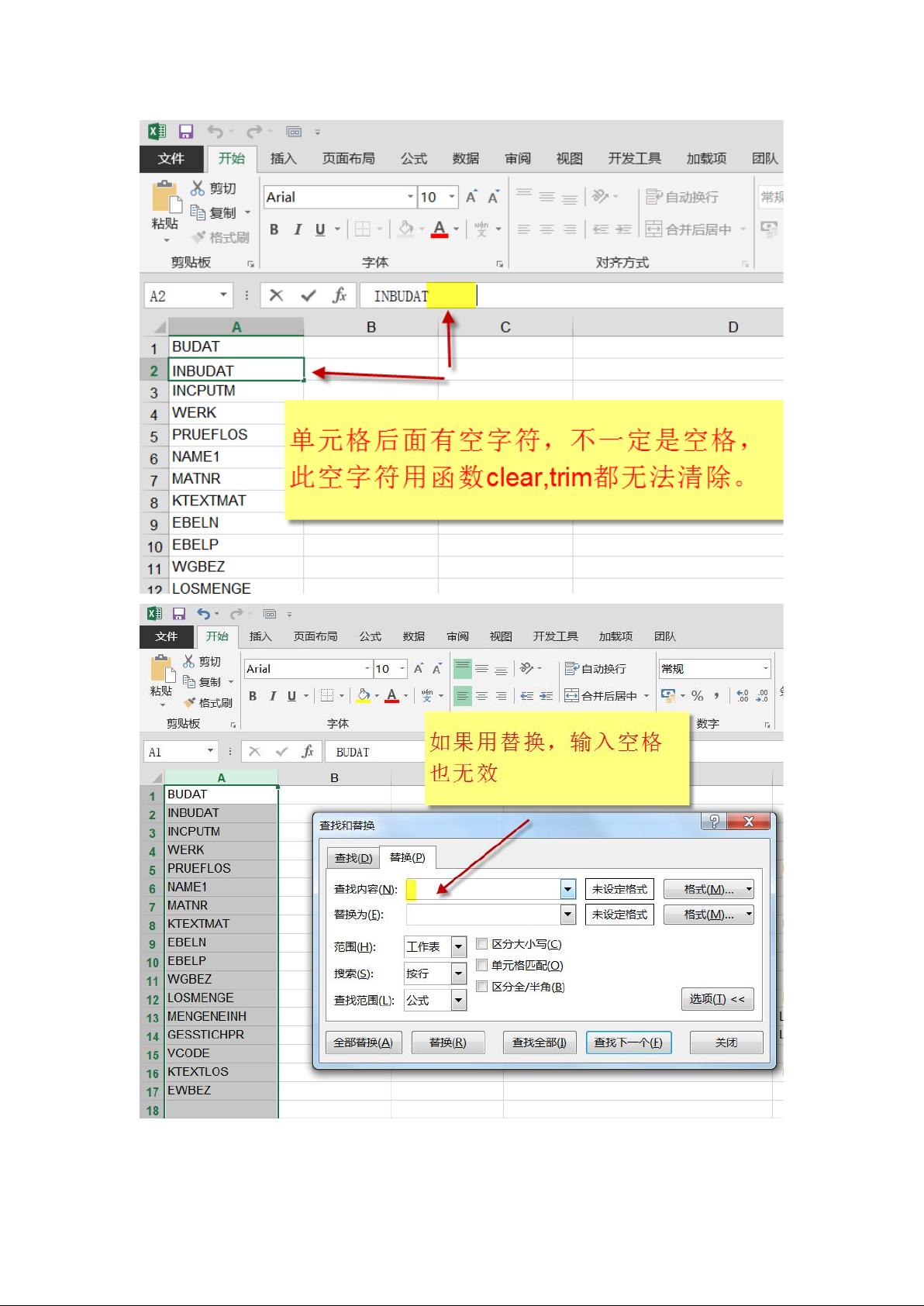Open the 搜索 dropdown showing 按行
Screen dimensions: 924x1306
click(x=459, y=973)
